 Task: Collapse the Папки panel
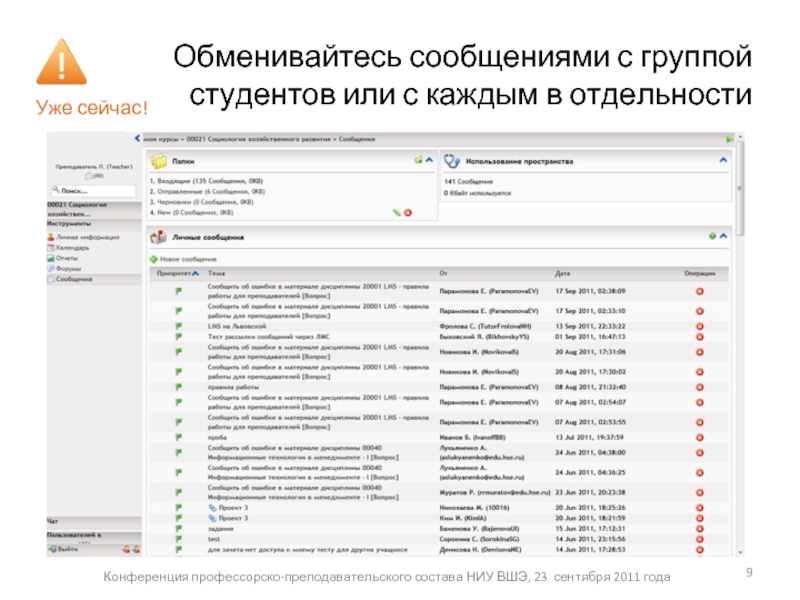pyautogui.click(x=430, y=160)
